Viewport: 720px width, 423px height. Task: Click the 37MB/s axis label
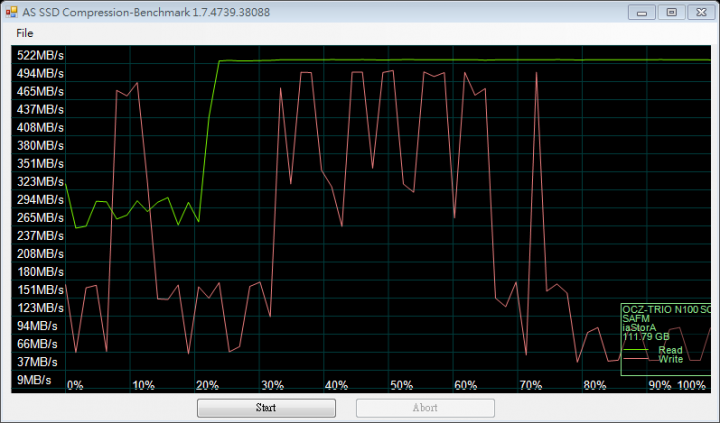click(x=37, y=362)
